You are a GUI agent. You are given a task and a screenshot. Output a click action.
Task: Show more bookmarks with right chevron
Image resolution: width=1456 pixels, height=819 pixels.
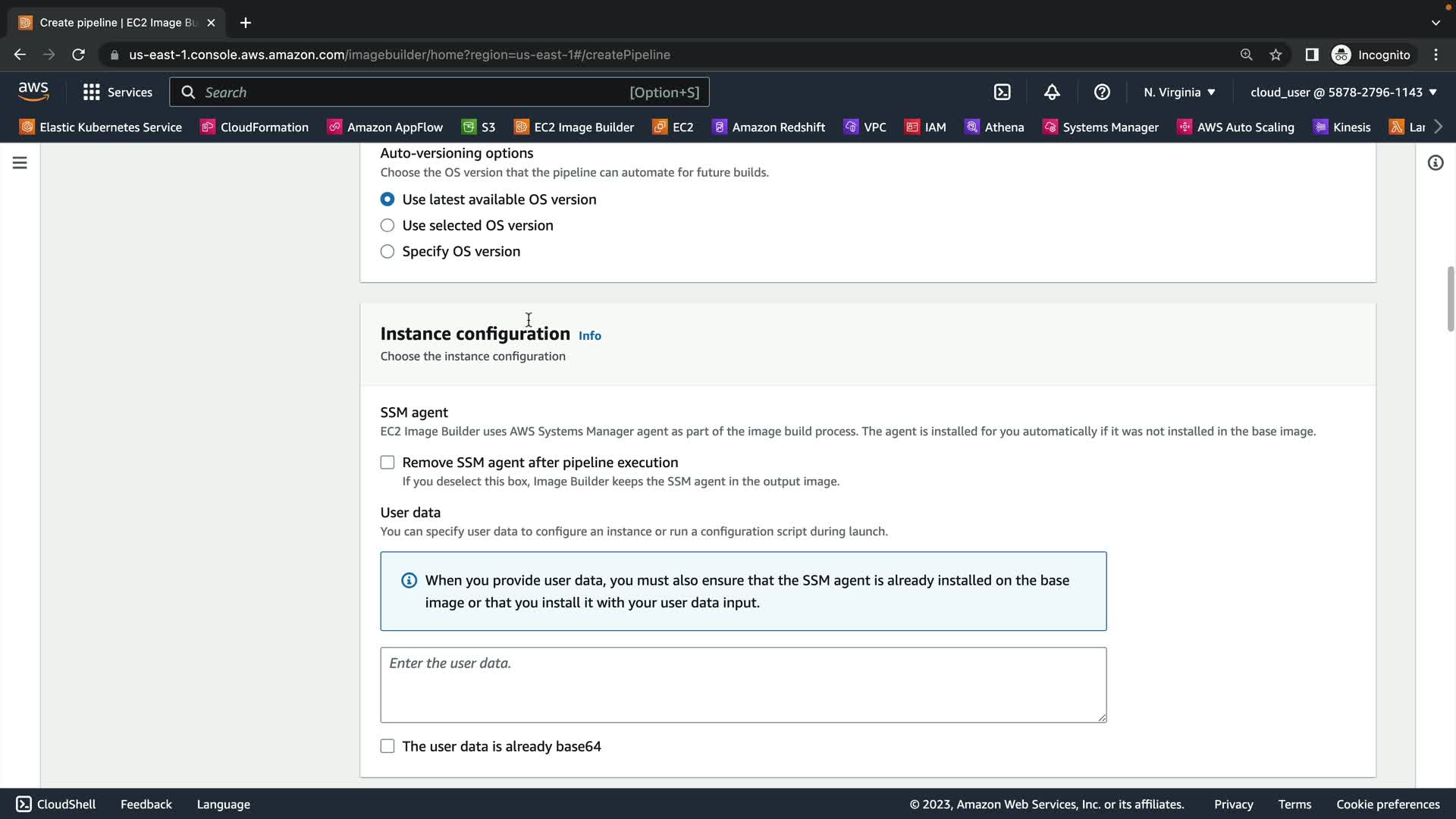(x=1438, y=127)
